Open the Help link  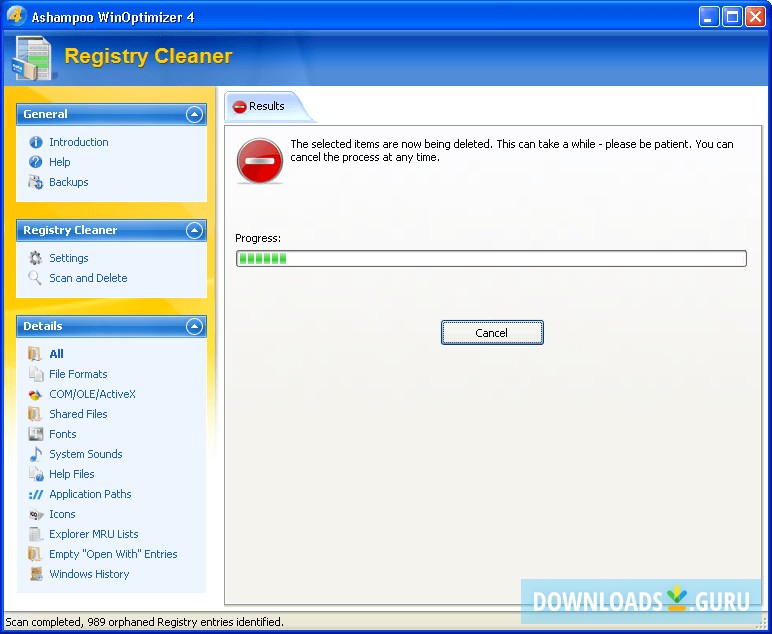click(60, 162)
